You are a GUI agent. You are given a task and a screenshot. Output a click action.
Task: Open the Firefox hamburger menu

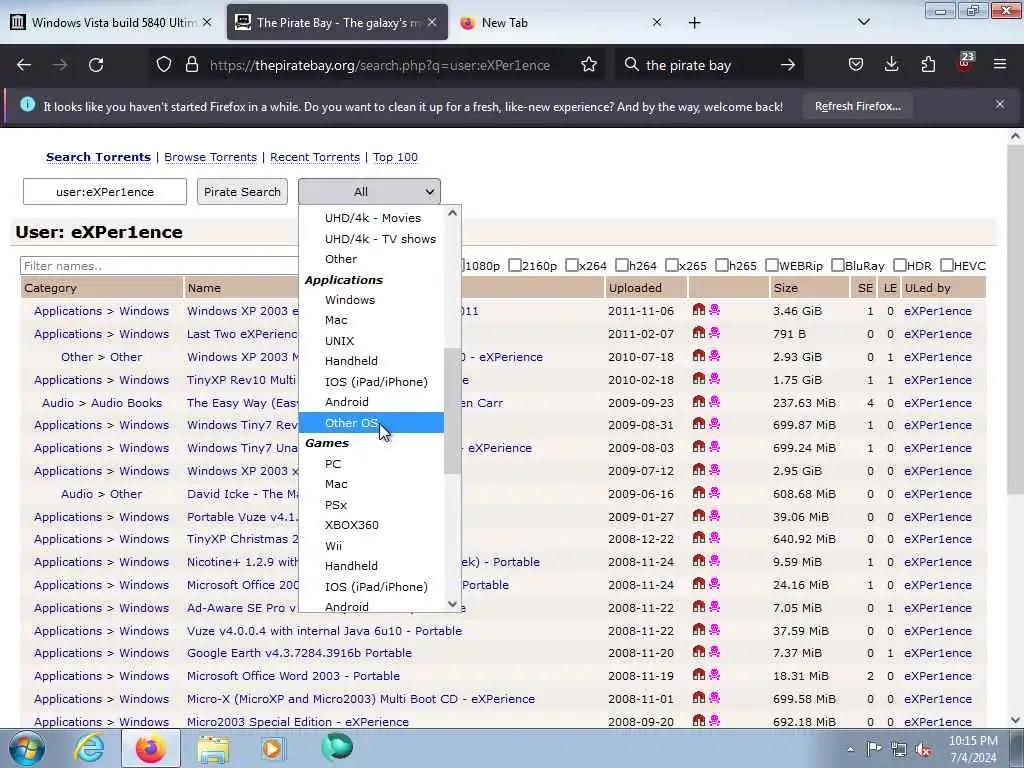click(x=1000, y=65)
